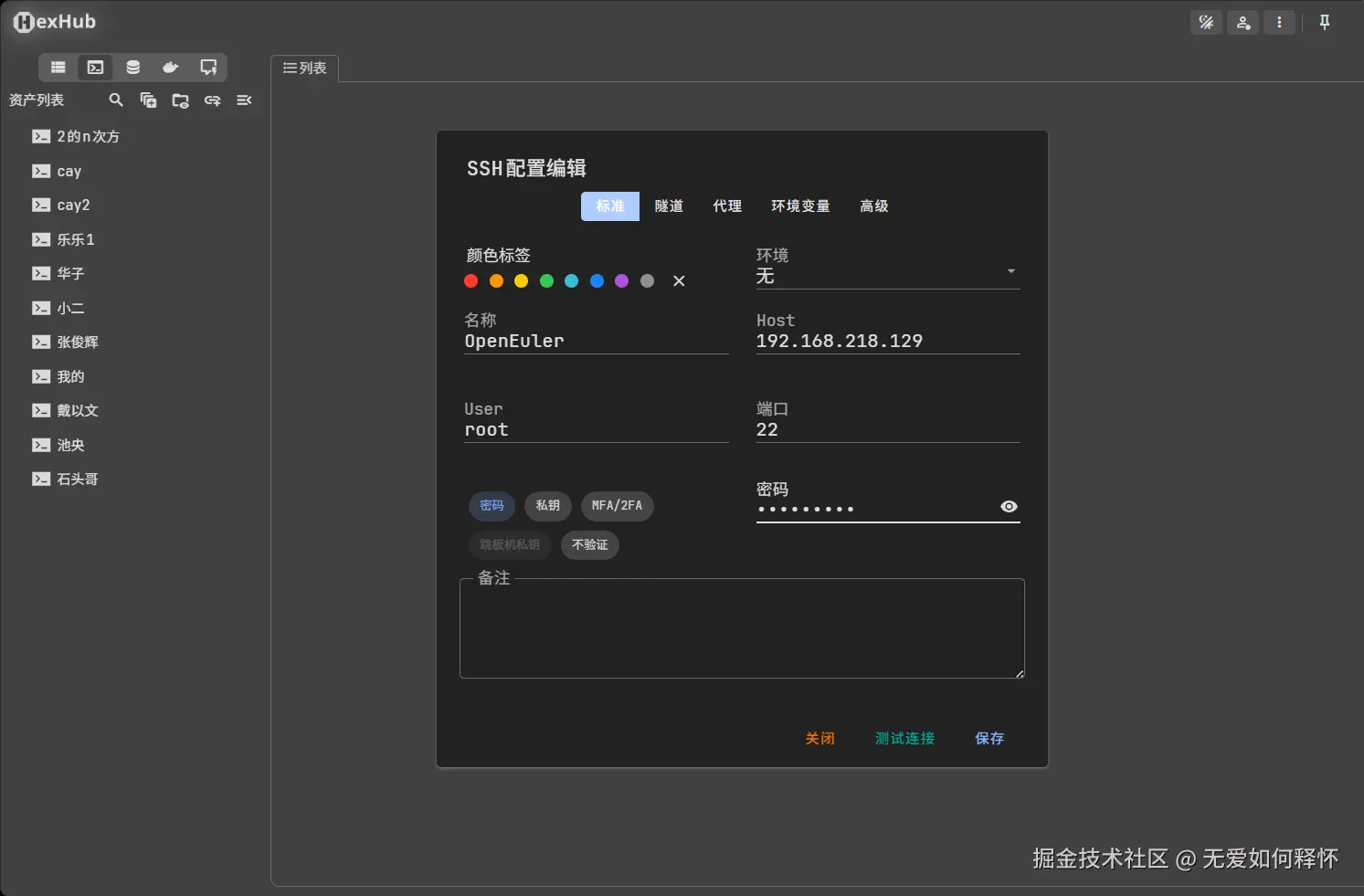The height and width of the screenshot is (896, 1364).
Task: Select the 跳板机私钥 chip
Action: point(510,545)
